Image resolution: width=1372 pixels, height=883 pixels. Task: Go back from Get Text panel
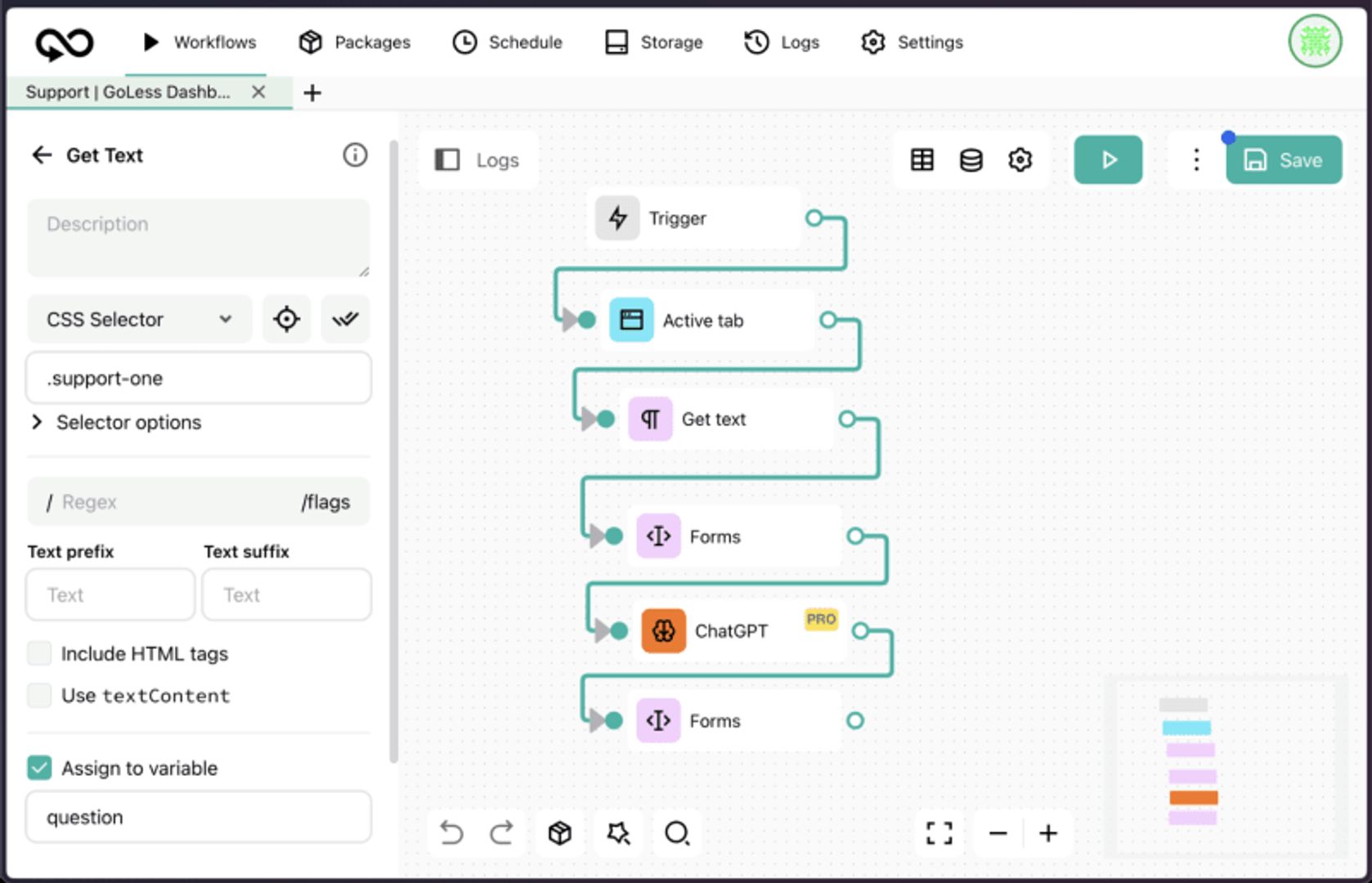click(x=42, y=155)
